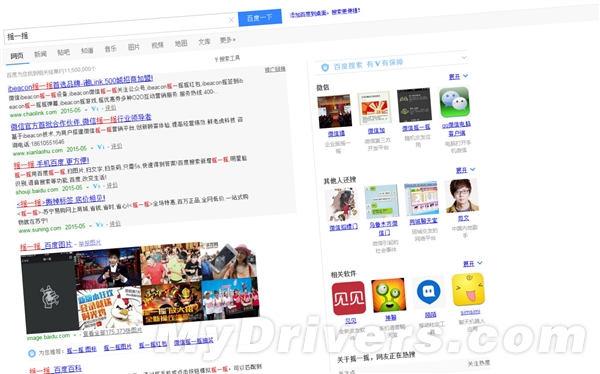The image size is (600, 374).
Task: Select the 网页 tab
Action: (x=16, y=56)
